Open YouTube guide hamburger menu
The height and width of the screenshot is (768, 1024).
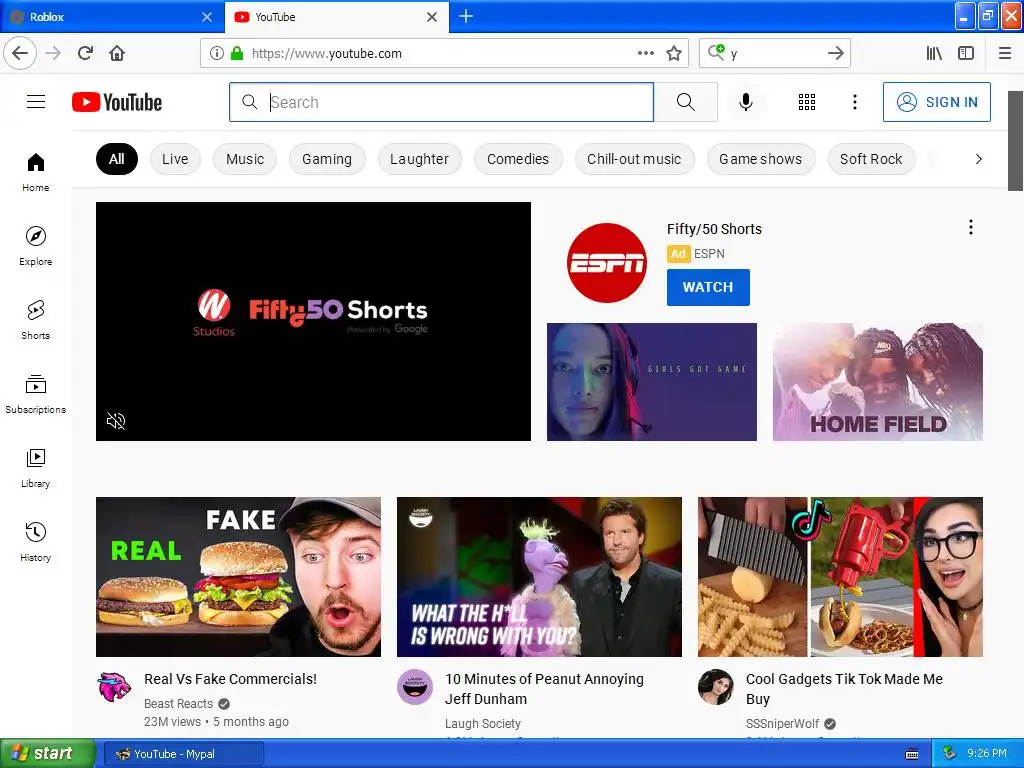[36, 102]
